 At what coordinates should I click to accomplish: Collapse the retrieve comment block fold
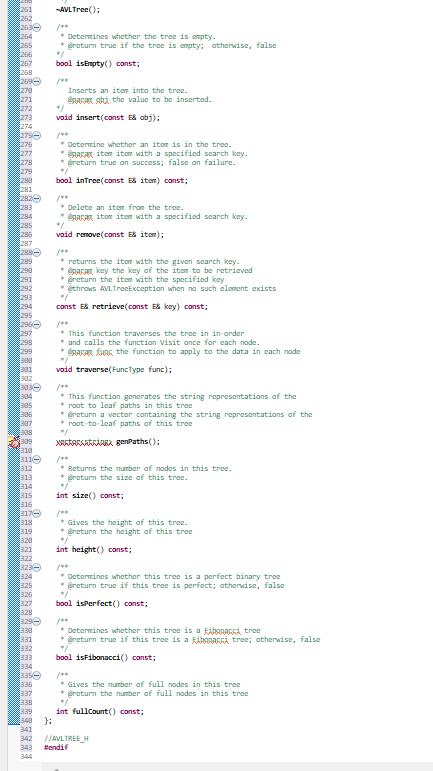37,253
